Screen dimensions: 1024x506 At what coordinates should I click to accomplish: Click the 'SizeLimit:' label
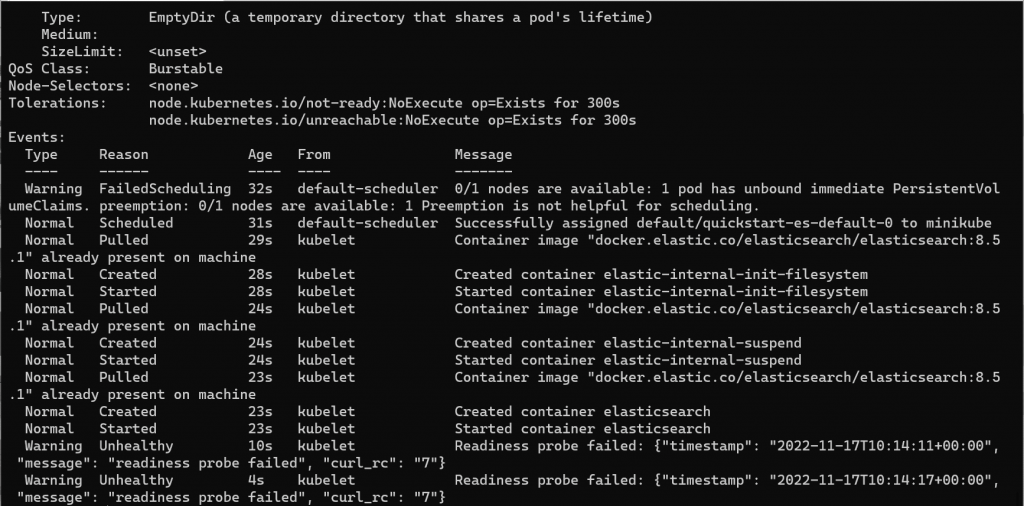[x=82, y=52]
